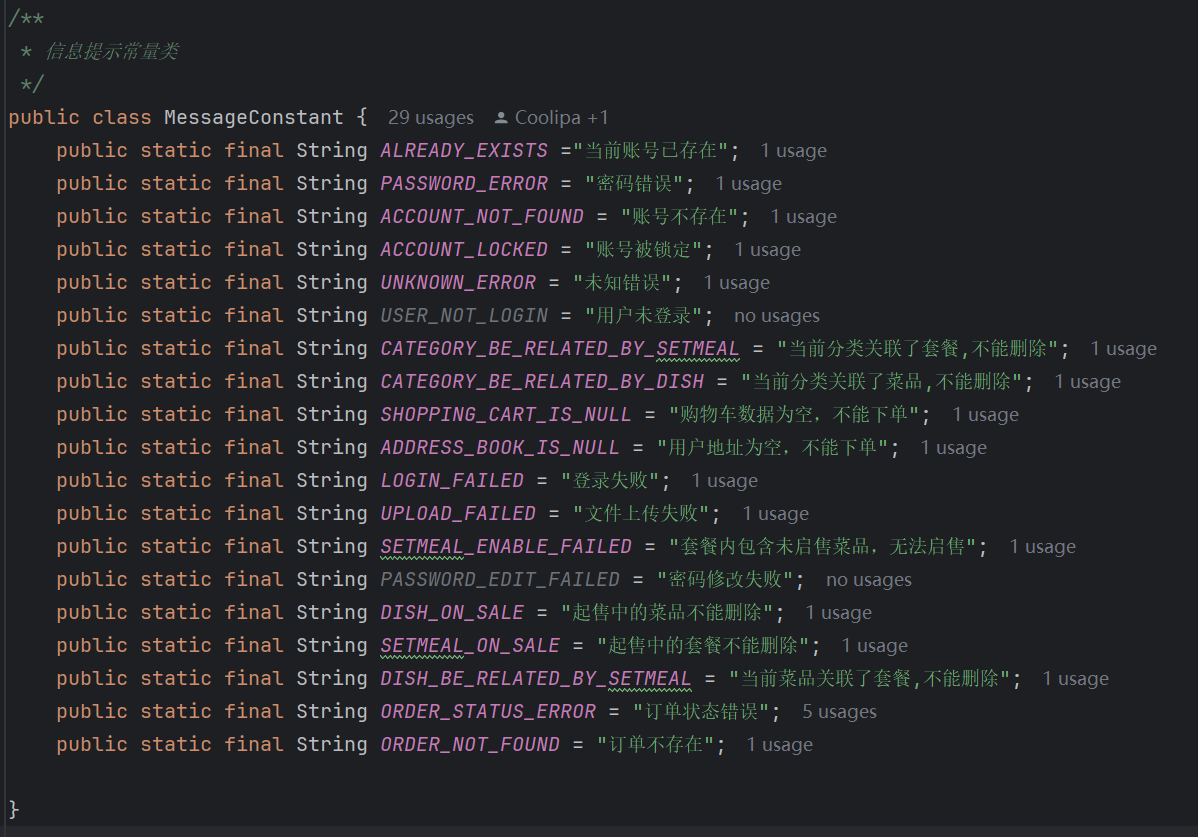Select the ALREADY_EXISTS constant name

tap(464, 150)
